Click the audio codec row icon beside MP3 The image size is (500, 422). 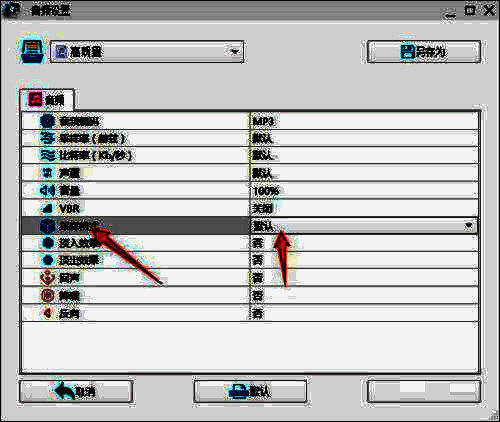pyautogui.click(x=48, y=121)
